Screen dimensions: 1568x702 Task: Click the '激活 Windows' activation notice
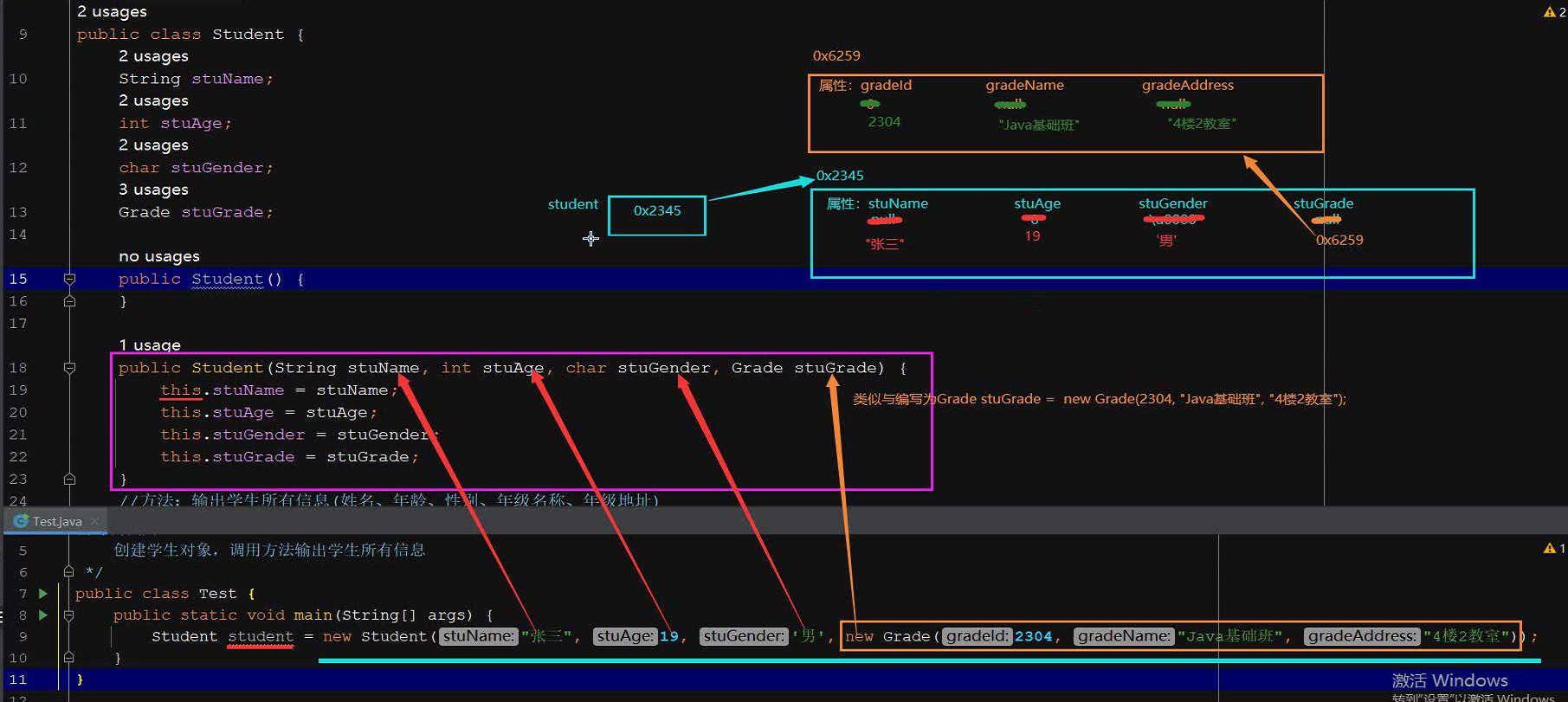pyautogui.click(x=1449, y=680)
